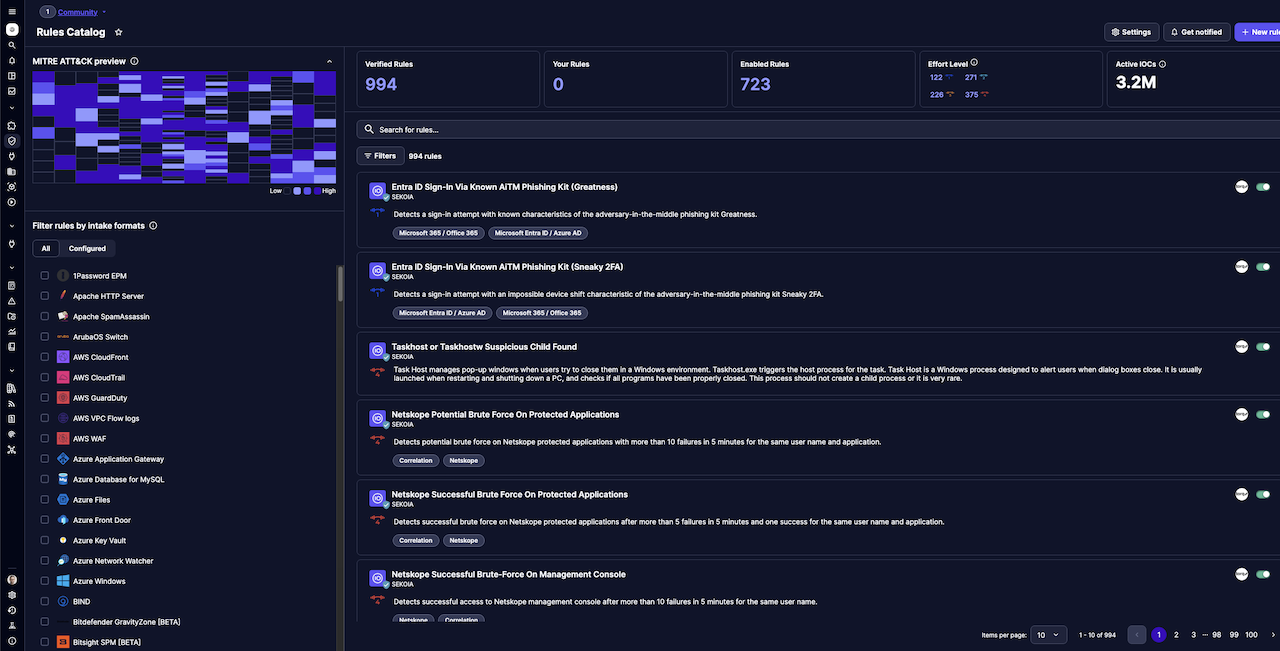The height and width of the screenshot is (651, 1280).
Task: Click the Azure Key Vault logo icon
Action: point(63,540)
